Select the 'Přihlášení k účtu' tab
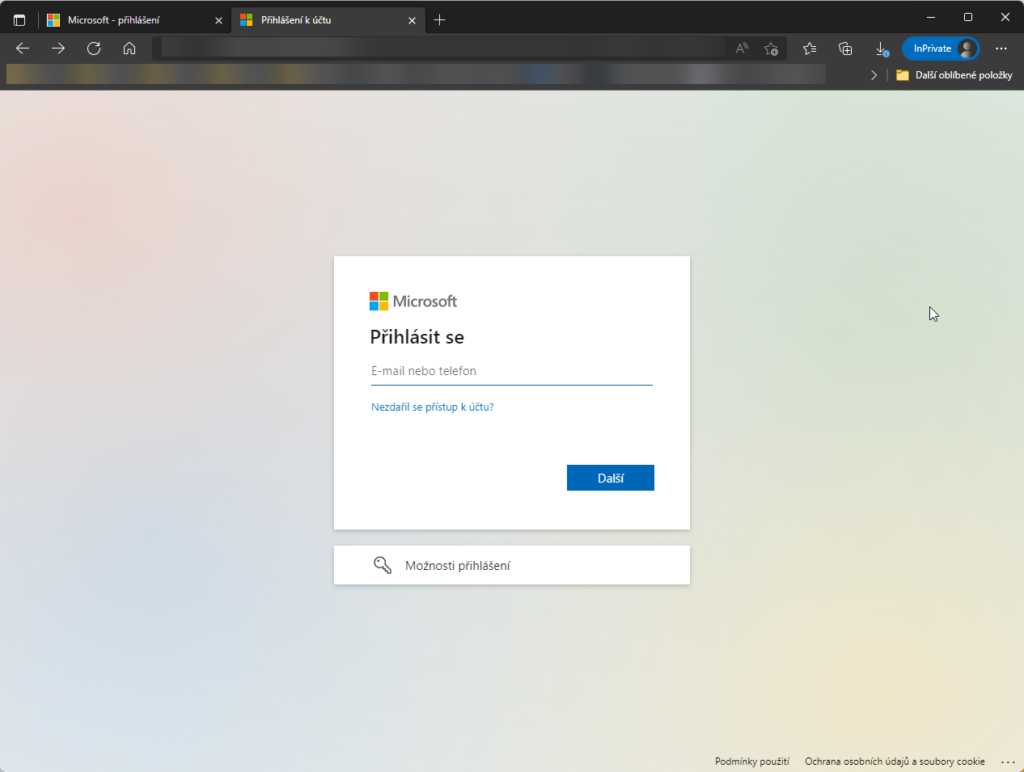The width and height of the screenshot is (1024, 772). (x=328, y=20)
